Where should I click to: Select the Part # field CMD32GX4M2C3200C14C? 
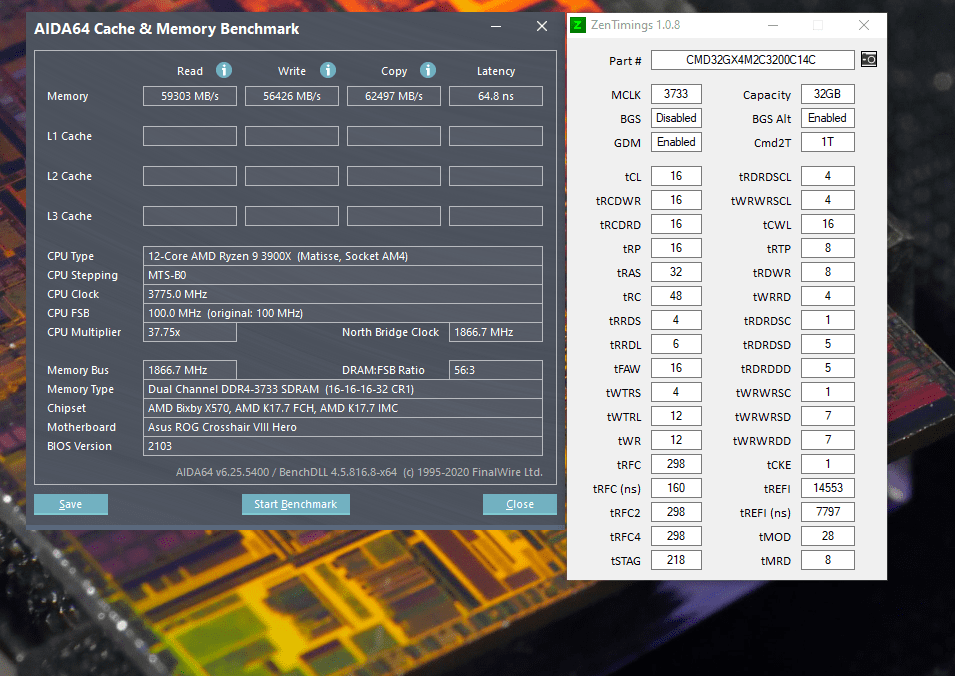tap(752, 60)
